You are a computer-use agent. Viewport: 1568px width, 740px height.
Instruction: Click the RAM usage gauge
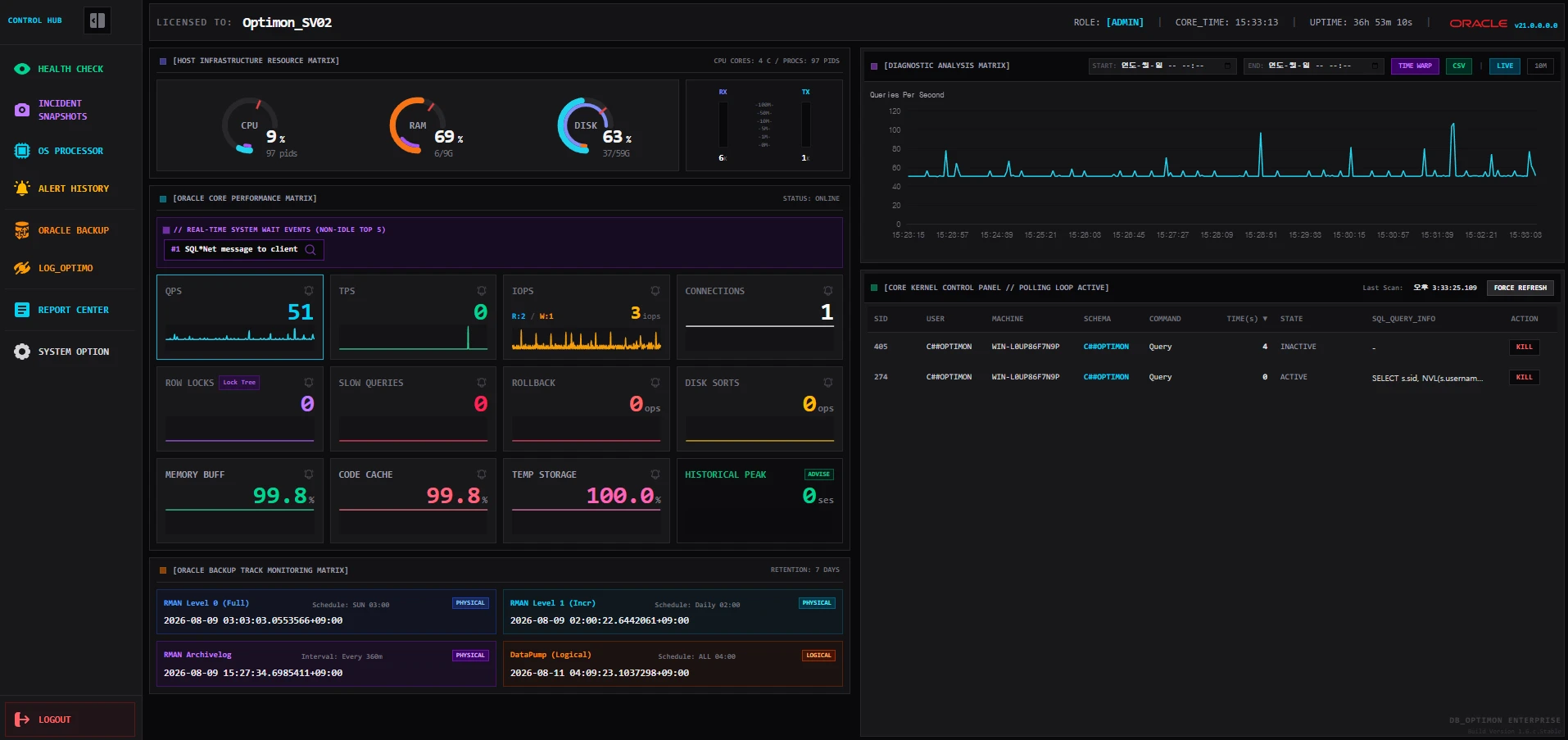pos(418,125)
